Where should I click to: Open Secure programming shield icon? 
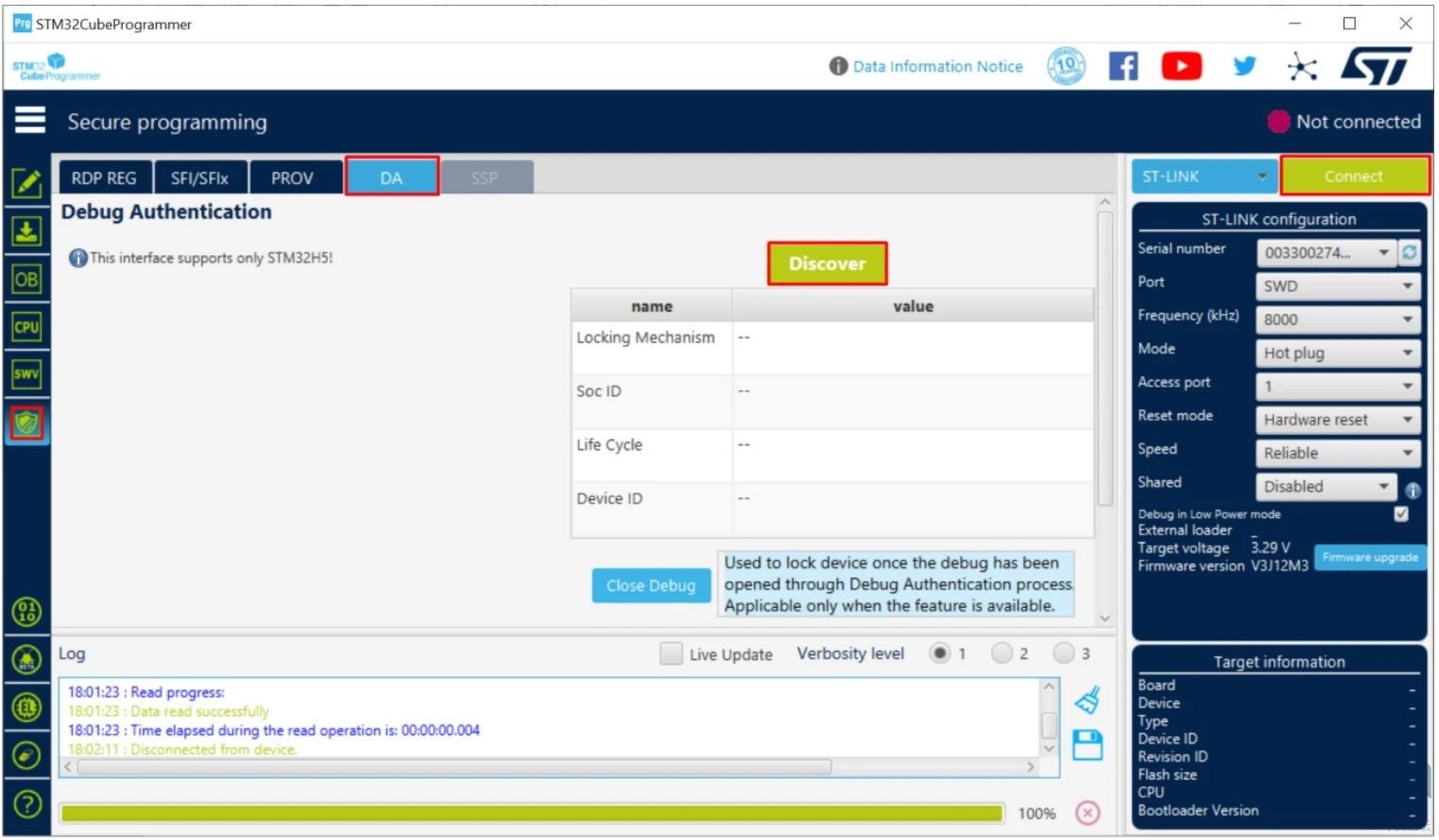pyautogui.click(x=26, y=422)
